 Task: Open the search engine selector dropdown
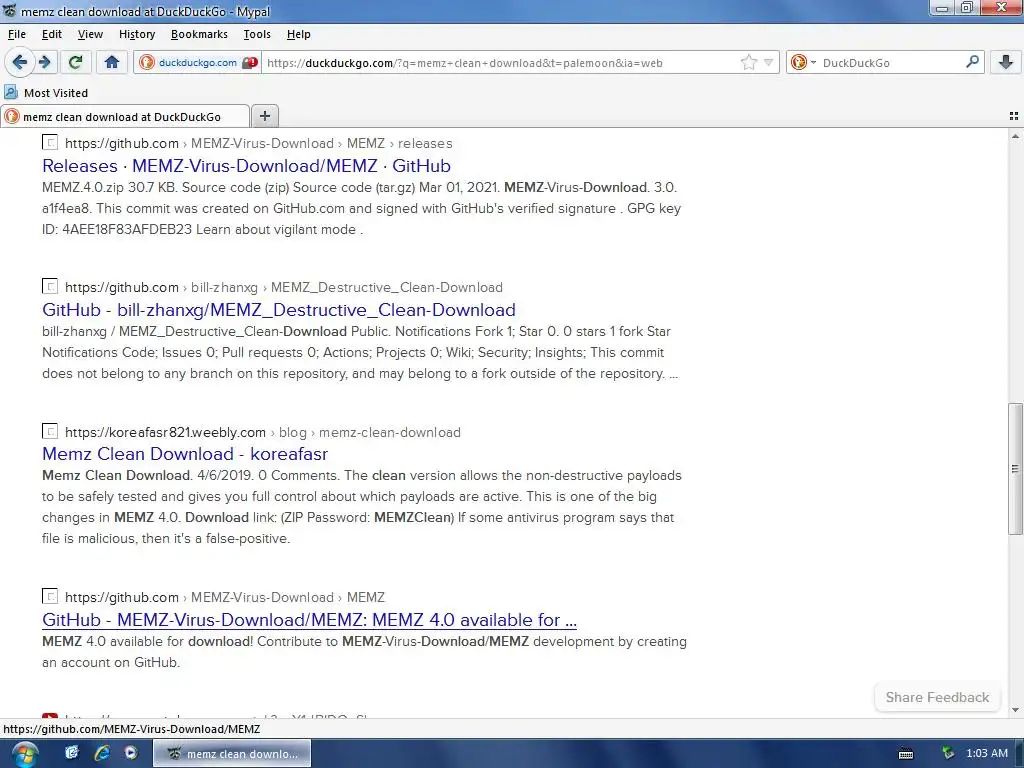click(x=803, y=63)
